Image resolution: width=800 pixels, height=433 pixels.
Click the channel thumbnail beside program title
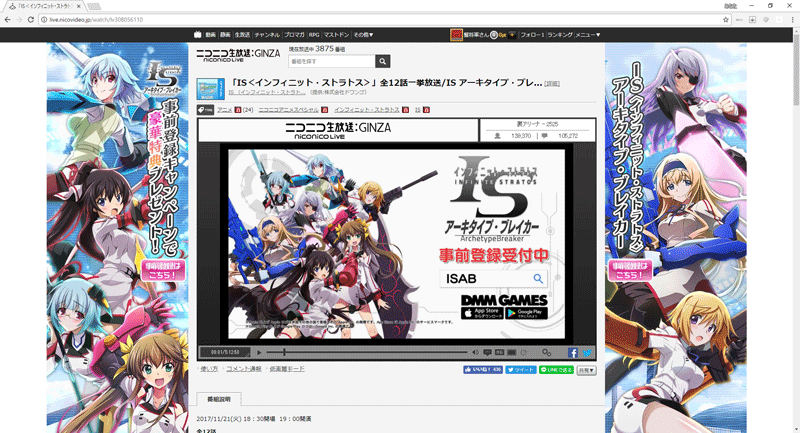[211, 89]
